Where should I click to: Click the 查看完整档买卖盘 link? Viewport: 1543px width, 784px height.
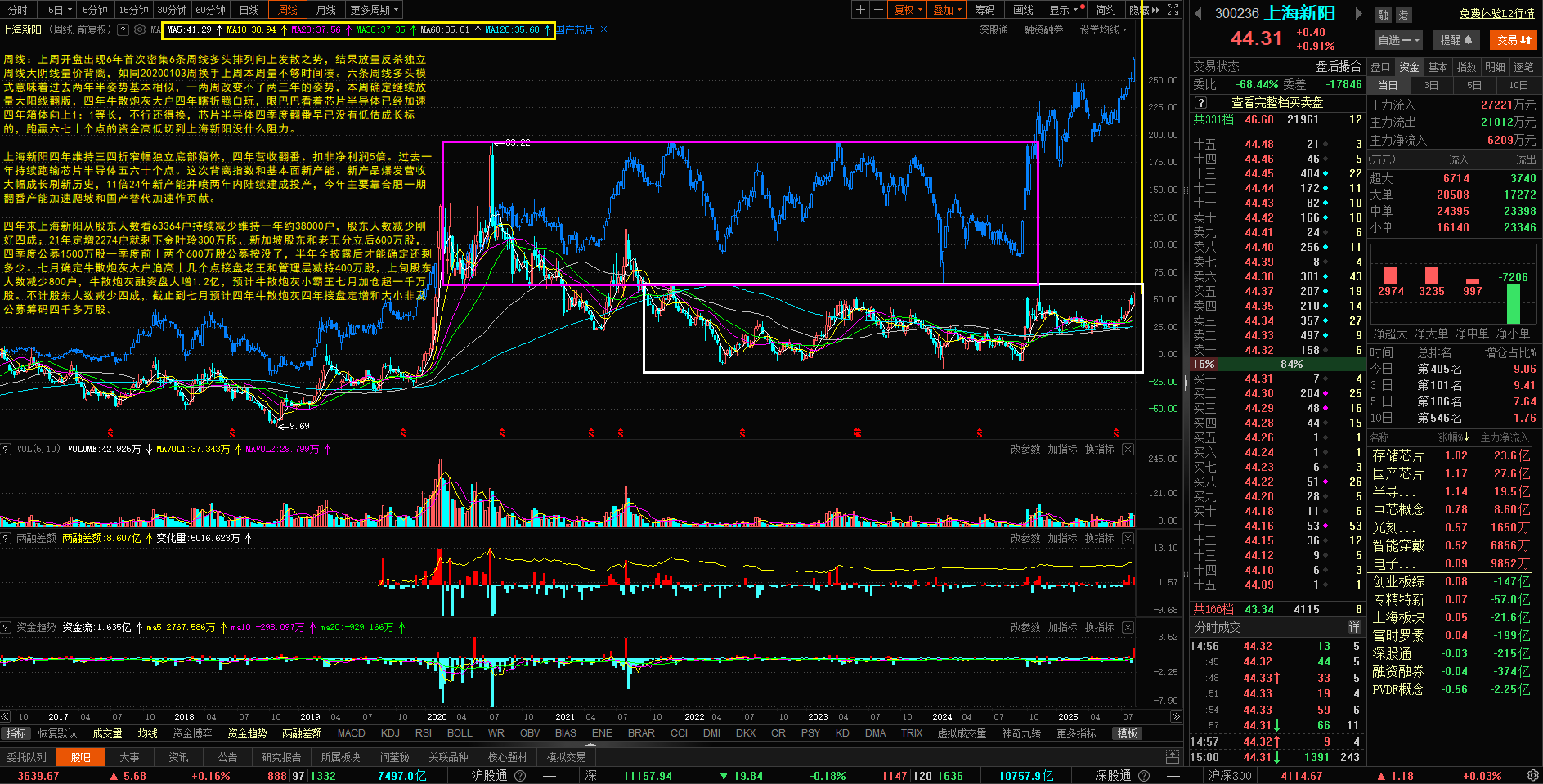coord(1277,103)
